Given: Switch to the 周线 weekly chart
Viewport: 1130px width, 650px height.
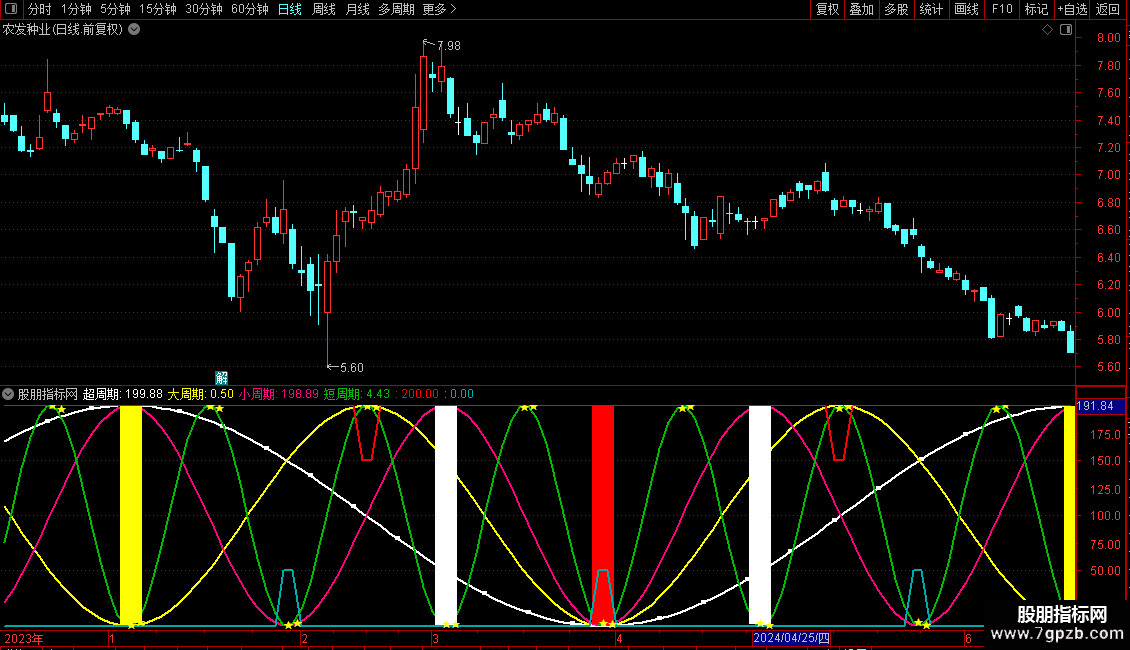Looking at the screenshot, I should point(324,9).
